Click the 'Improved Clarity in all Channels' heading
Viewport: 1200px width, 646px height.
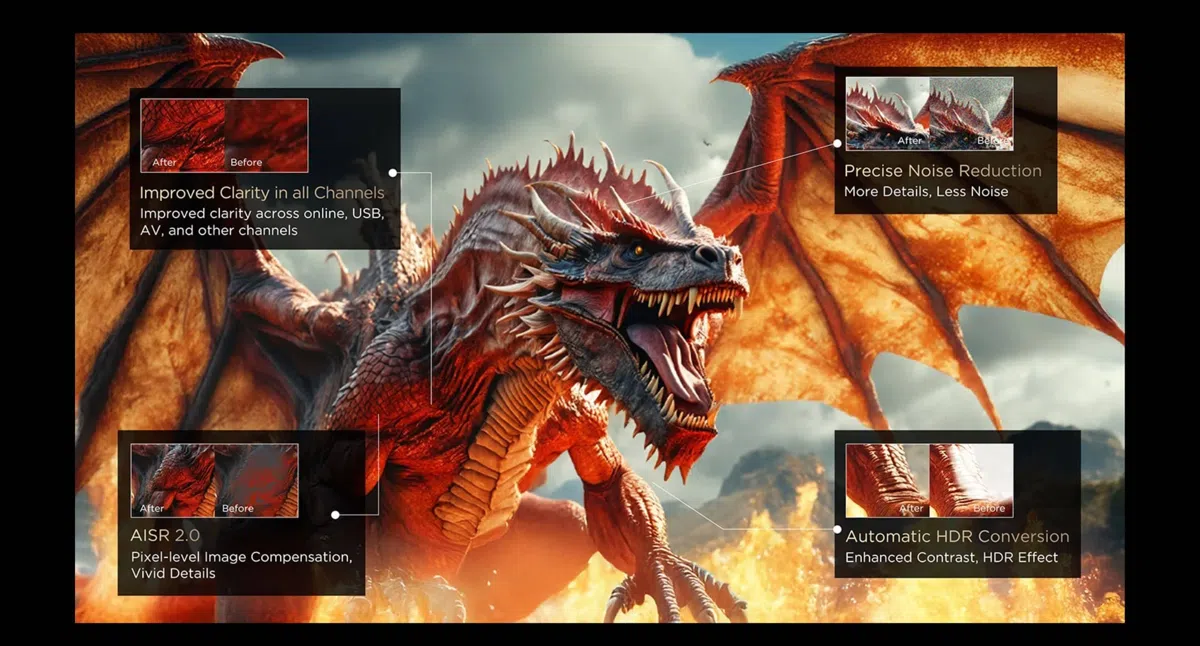tap(261, 193)
